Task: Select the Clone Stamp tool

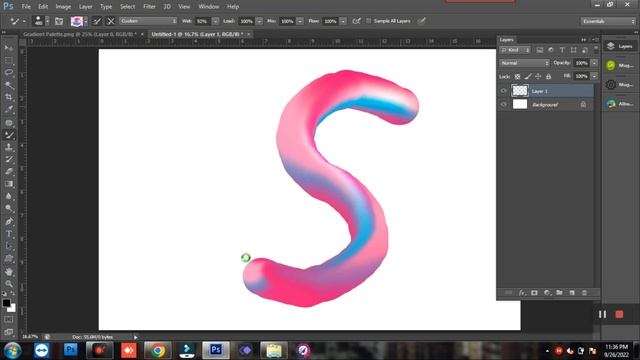Action: [x=9, y=147]
